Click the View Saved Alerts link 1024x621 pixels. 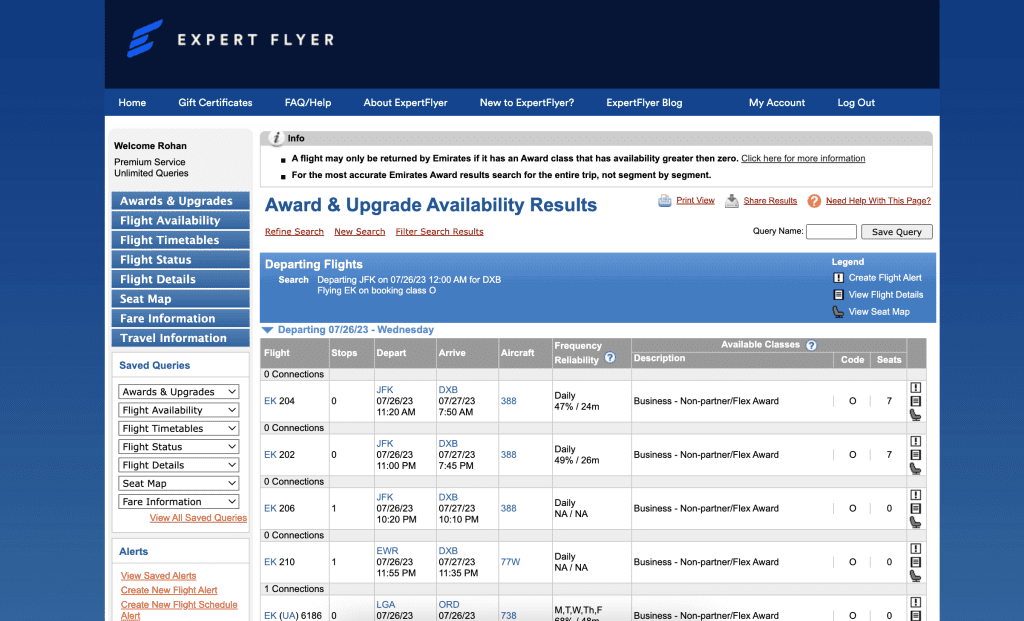coord(158,575)
